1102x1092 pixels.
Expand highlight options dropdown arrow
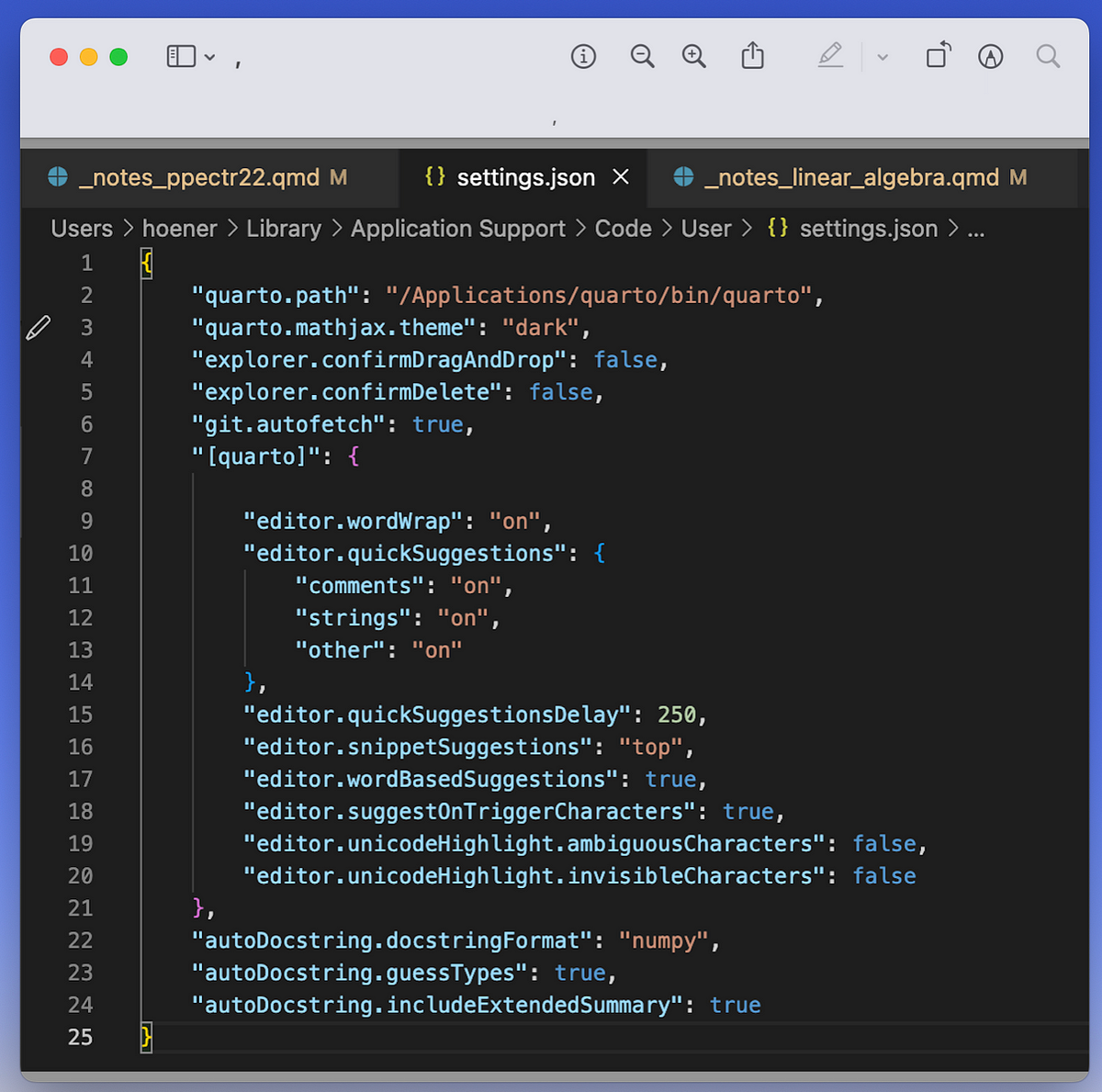[x=883, y=58]
